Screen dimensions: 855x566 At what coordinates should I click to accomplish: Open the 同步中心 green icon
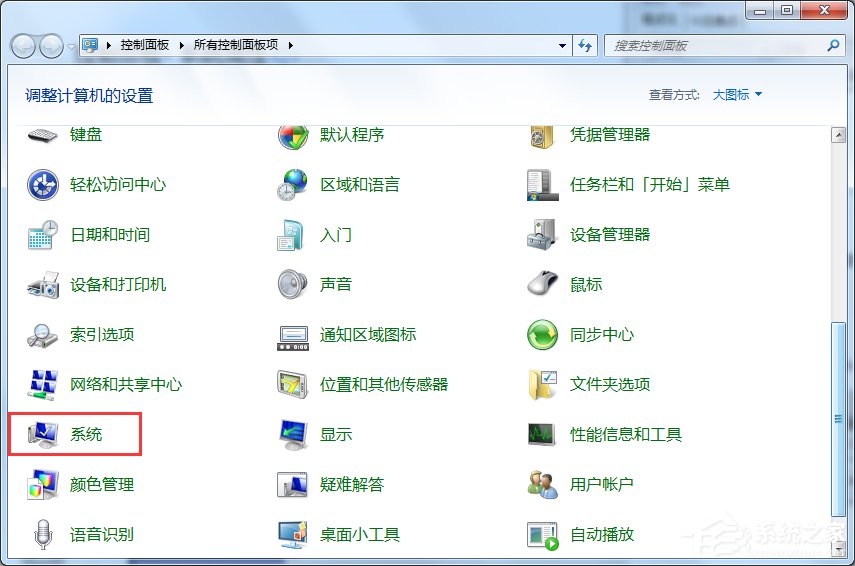coord(543,335)
